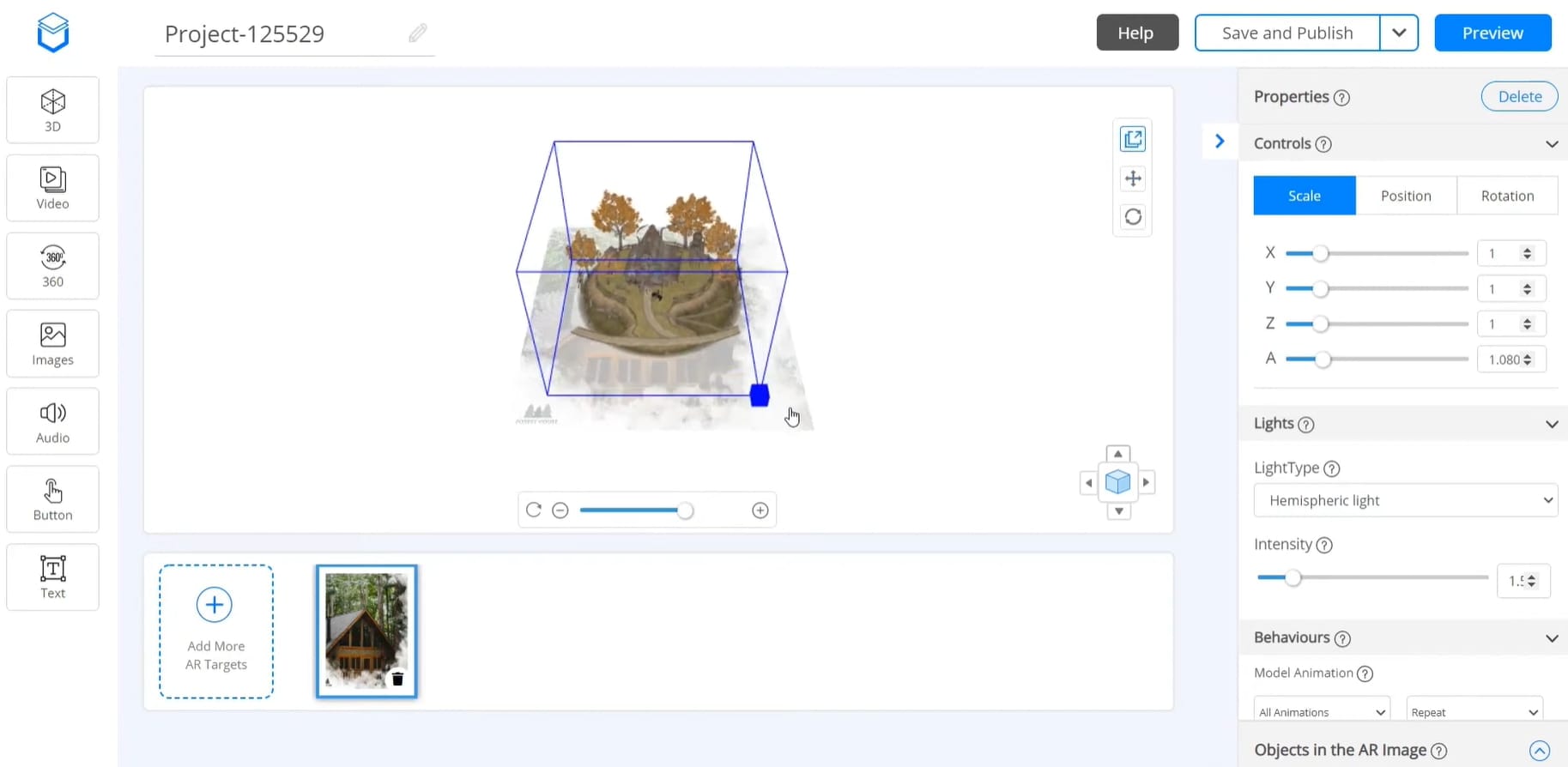Select the cabin AR target thumbnail
Viewport: 1568px width, 767px height.
pyautogui.click(x=366, y=631)
